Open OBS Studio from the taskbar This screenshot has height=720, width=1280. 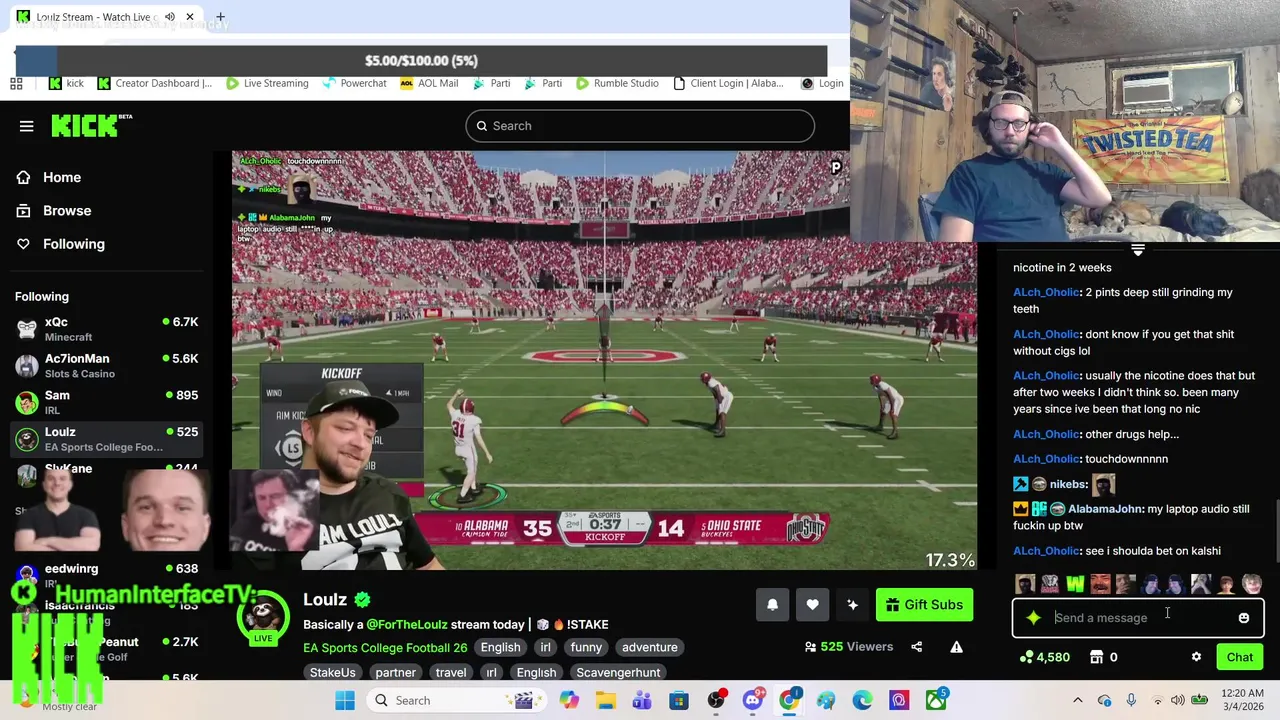click(716, 700)
